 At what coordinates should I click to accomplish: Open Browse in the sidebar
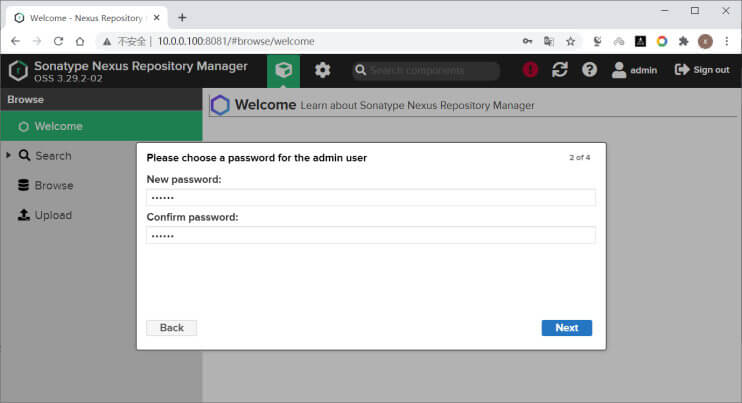coord(45,185)
